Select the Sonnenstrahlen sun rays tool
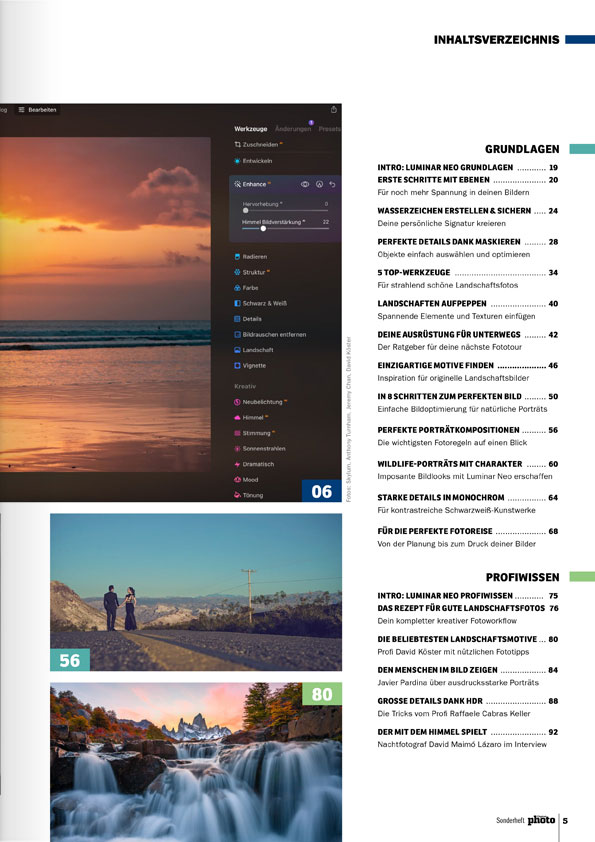595x842 pixels. 259,448
